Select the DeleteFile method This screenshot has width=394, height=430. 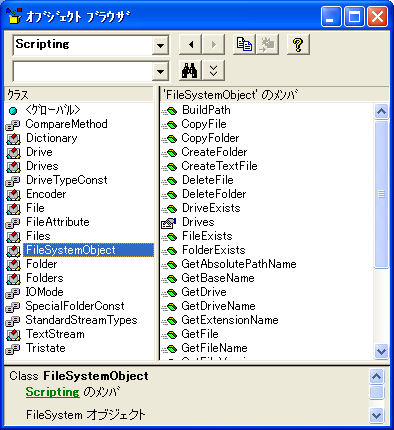coord(207,180)
